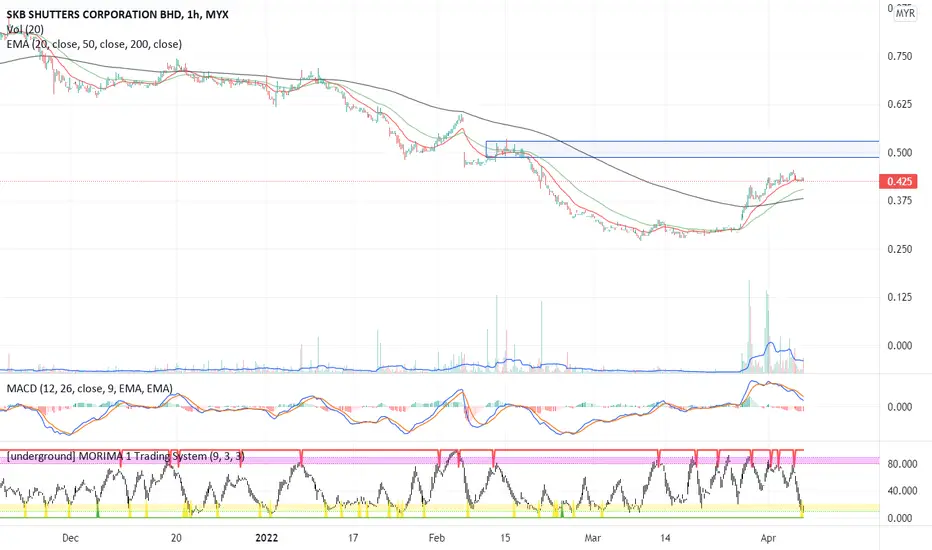Click the Feb date label on time axis
Screen dimensions: 932x550
436,538
